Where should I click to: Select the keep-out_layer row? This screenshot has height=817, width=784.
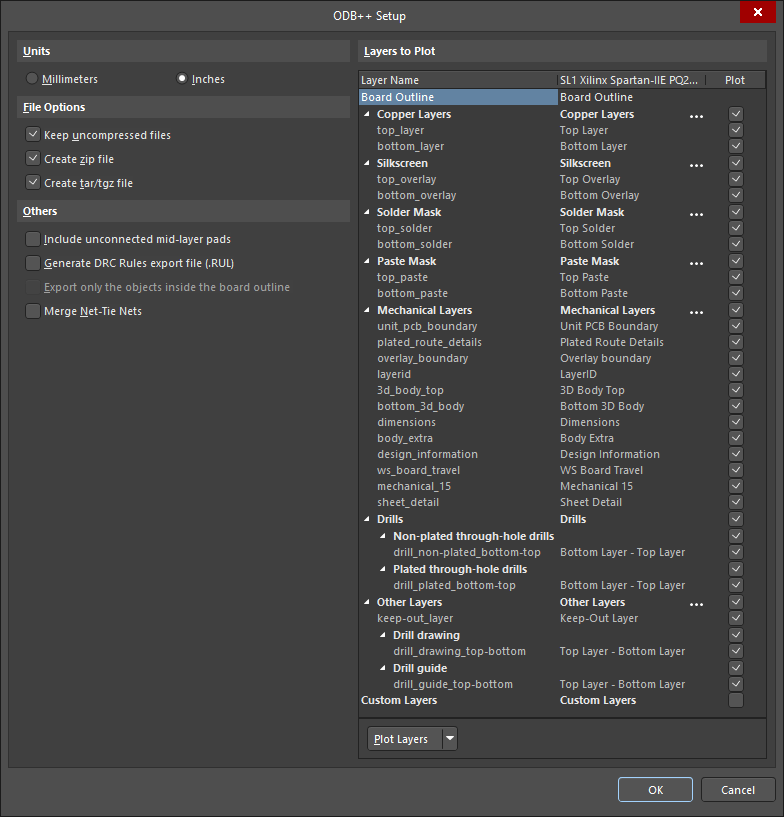(x=562, y=618)
